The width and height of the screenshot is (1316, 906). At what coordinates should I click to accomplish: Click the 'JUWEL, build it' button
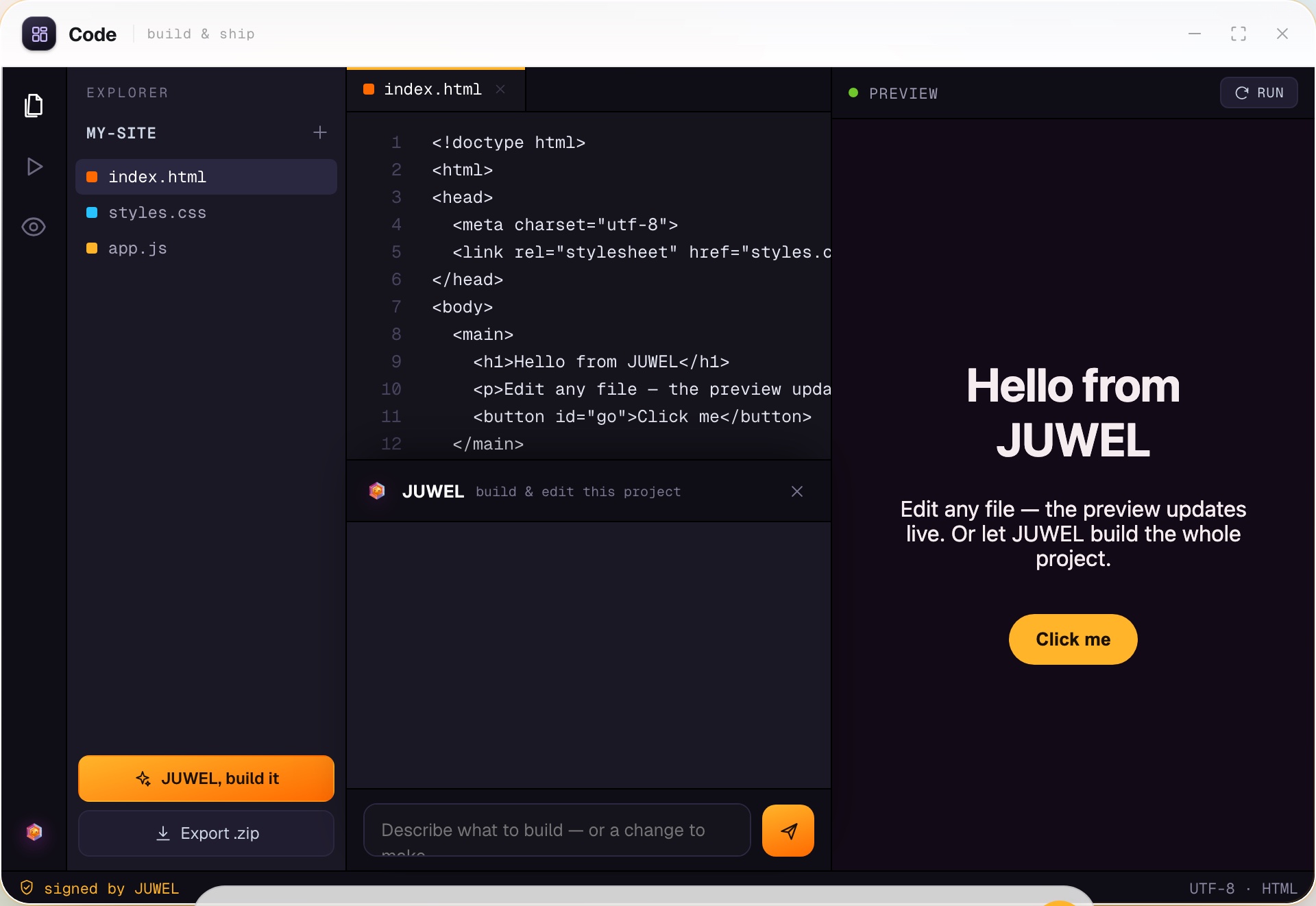click(x=206, y=779)
